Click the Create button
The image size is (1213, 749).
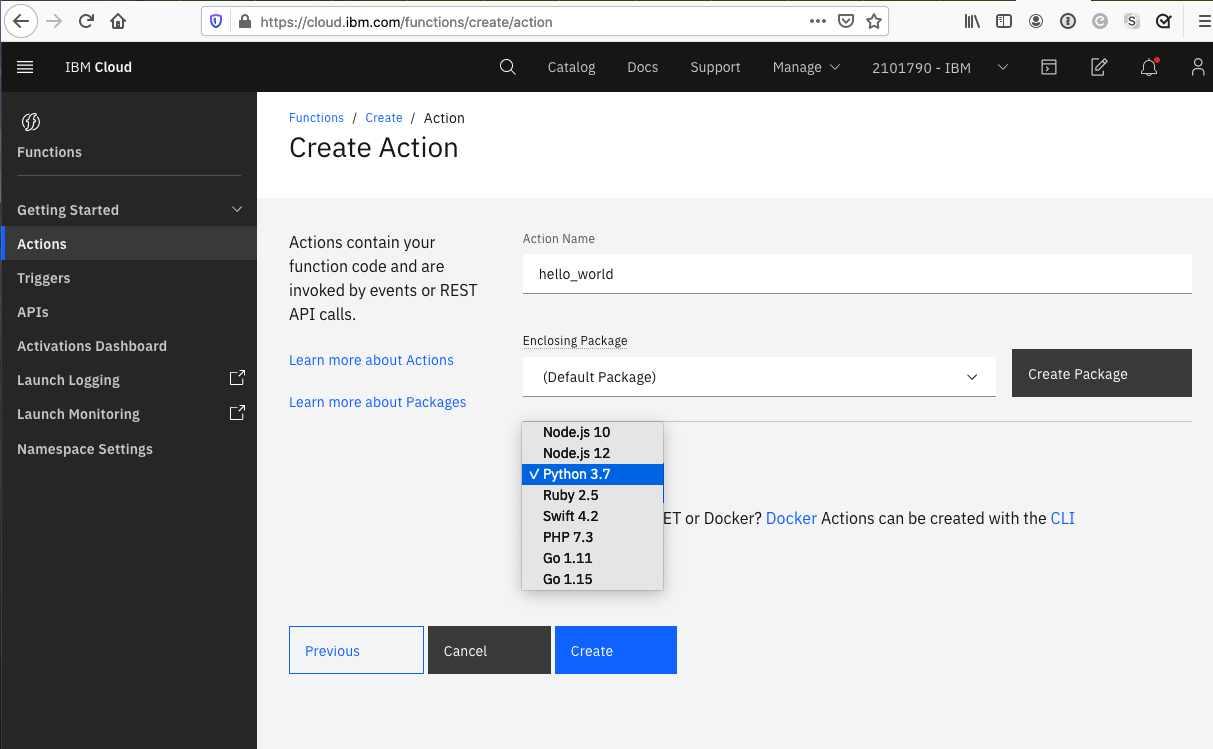click(x=616, y=650)
